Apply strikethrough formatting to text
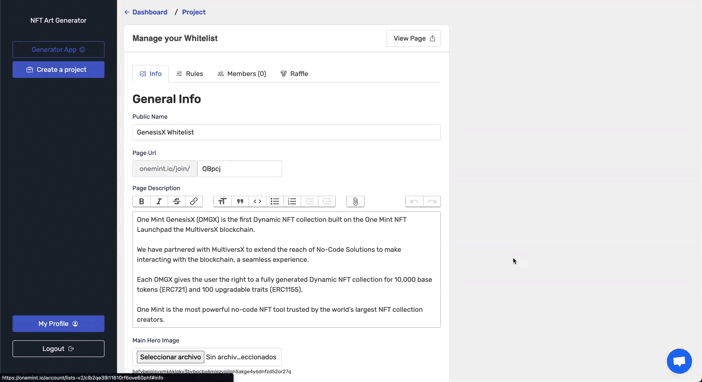The width and height of the screenshot is (702, 382). (176, 202)
